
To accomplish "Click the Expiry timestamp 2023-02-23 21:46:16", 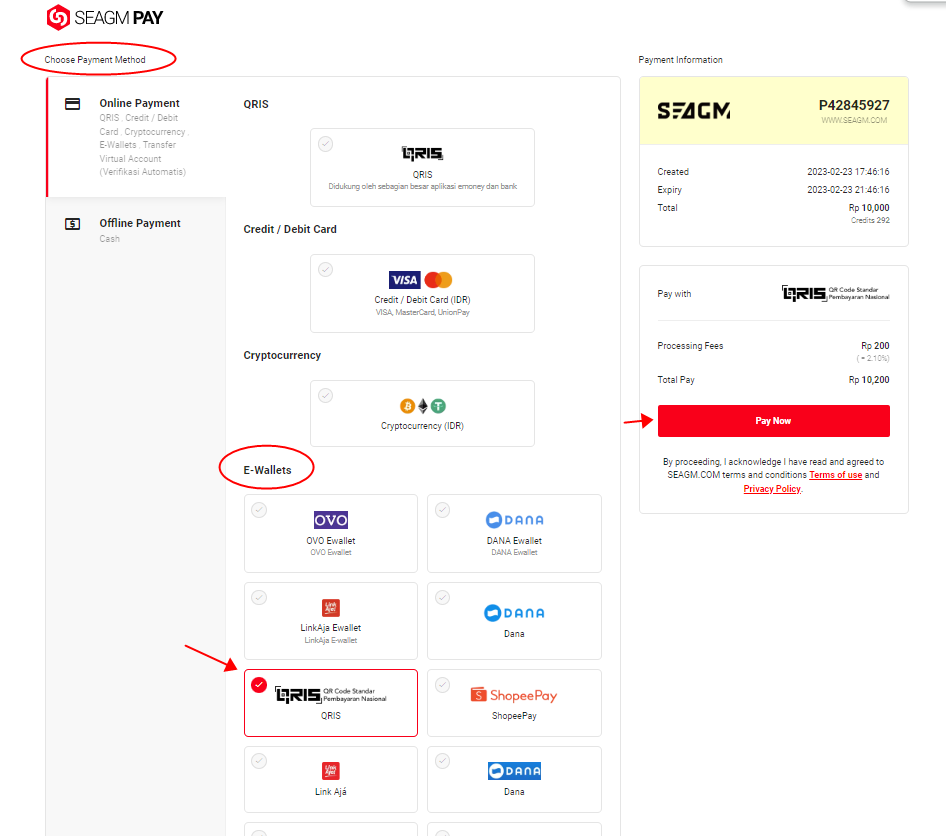I will click(x=848, y=190).
